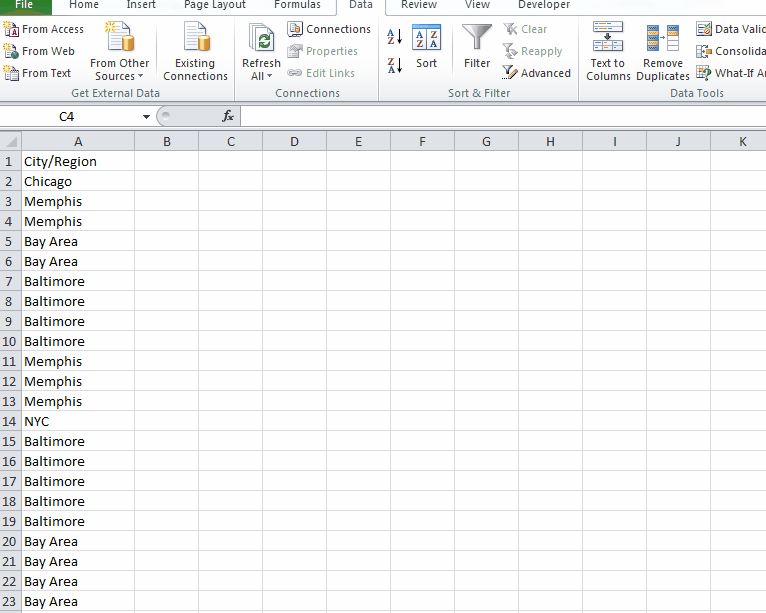Select Memphis in row 3
Screen dimensions: 766x613
click(78, 201)
